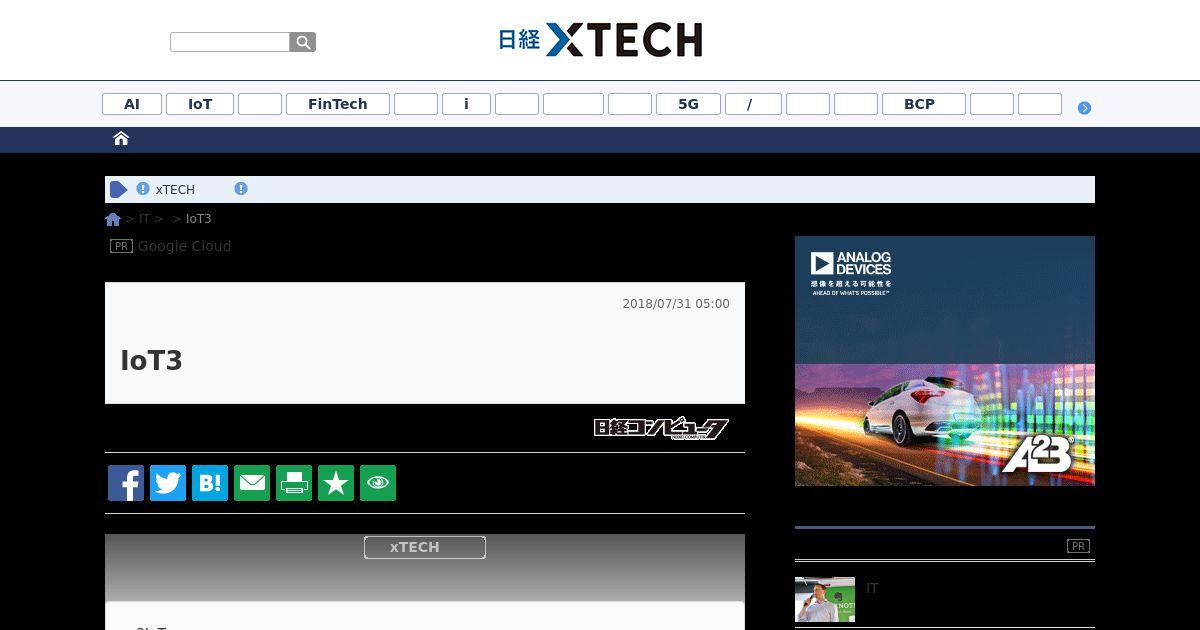Viewport: 1200px width, 630px height.
Task: Open the IoT3 breadcrumb entry
Action: click(x=198, y=219)
